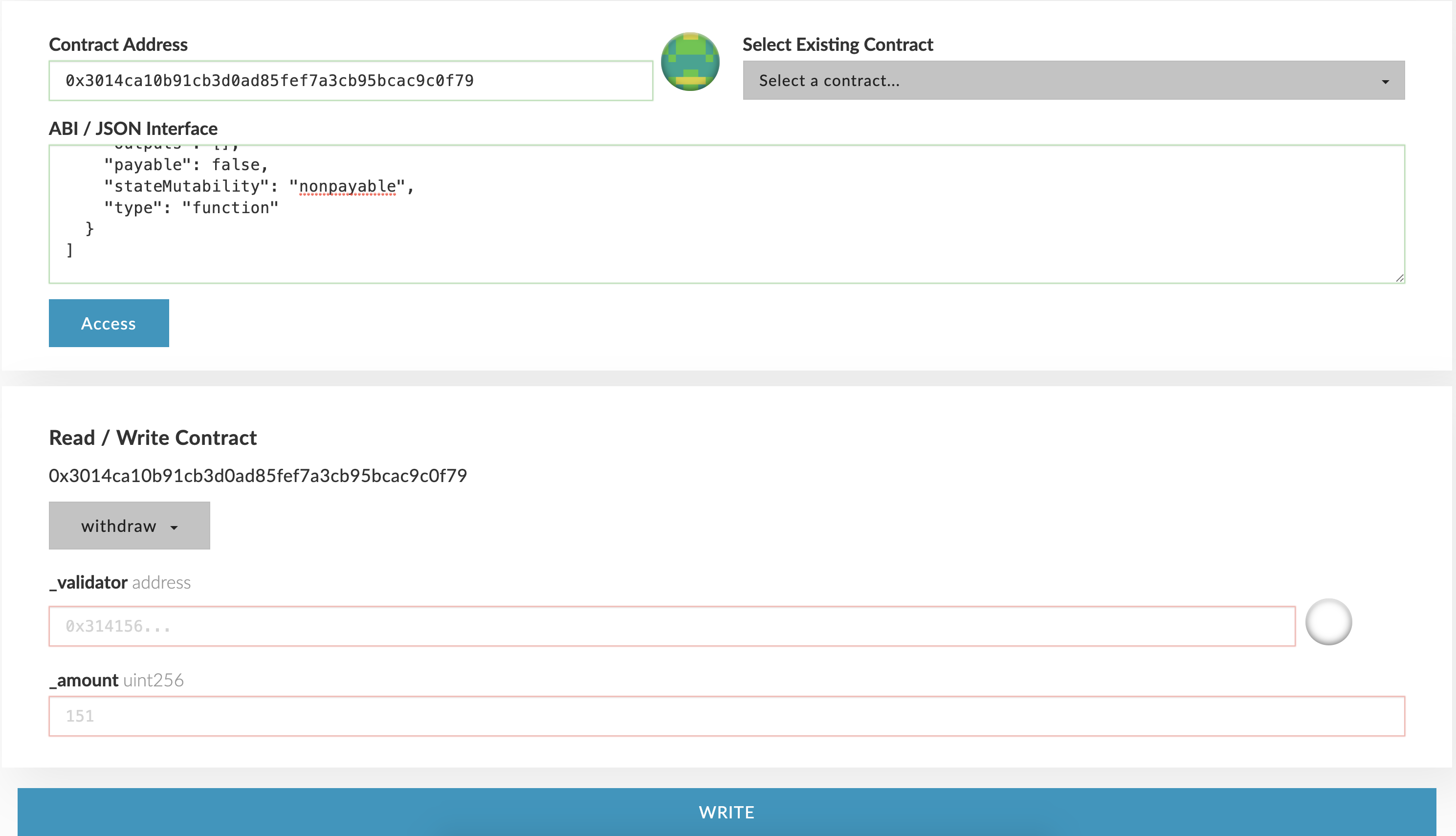This screenshot has height=836, width=1456.
Task: Click the green contract address identicon
Action: pos(690,62)
